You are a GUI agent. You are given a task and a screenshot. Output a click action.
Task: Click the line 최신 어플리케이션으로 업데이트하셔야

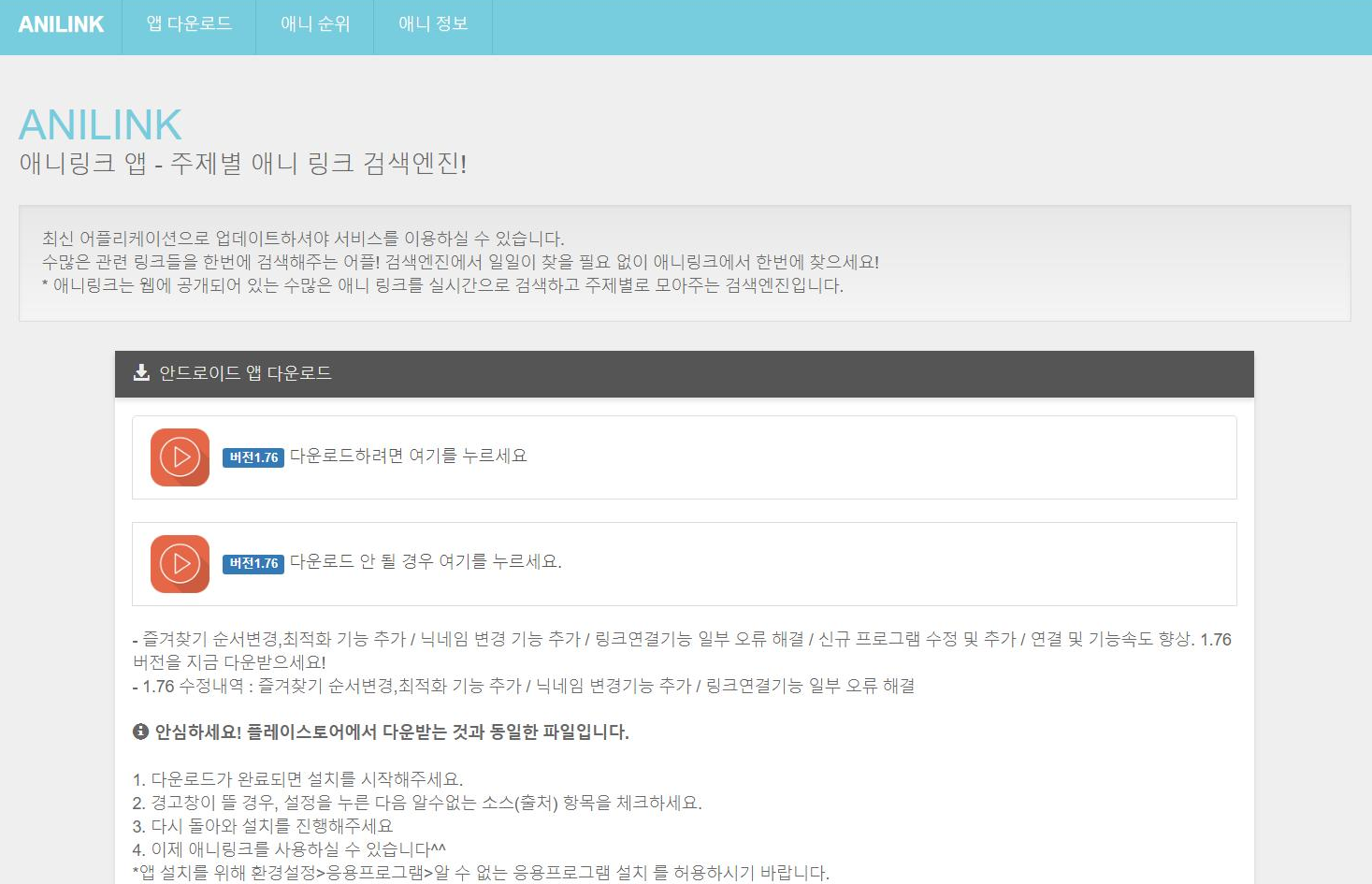click(x=303, y=239)
